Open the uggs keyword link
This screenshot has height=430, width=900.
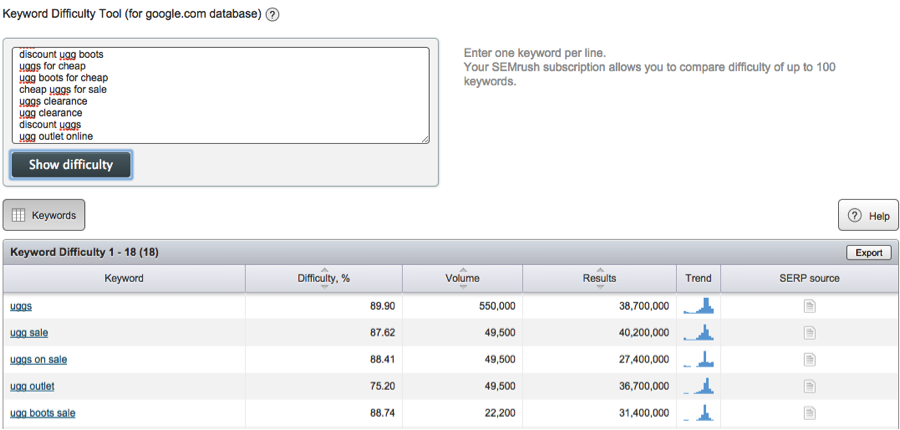(21, 307)
